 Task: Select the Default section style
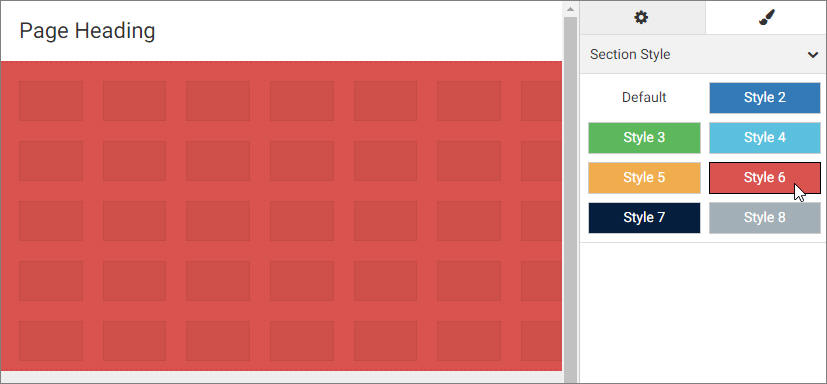[x=644, y=98]
